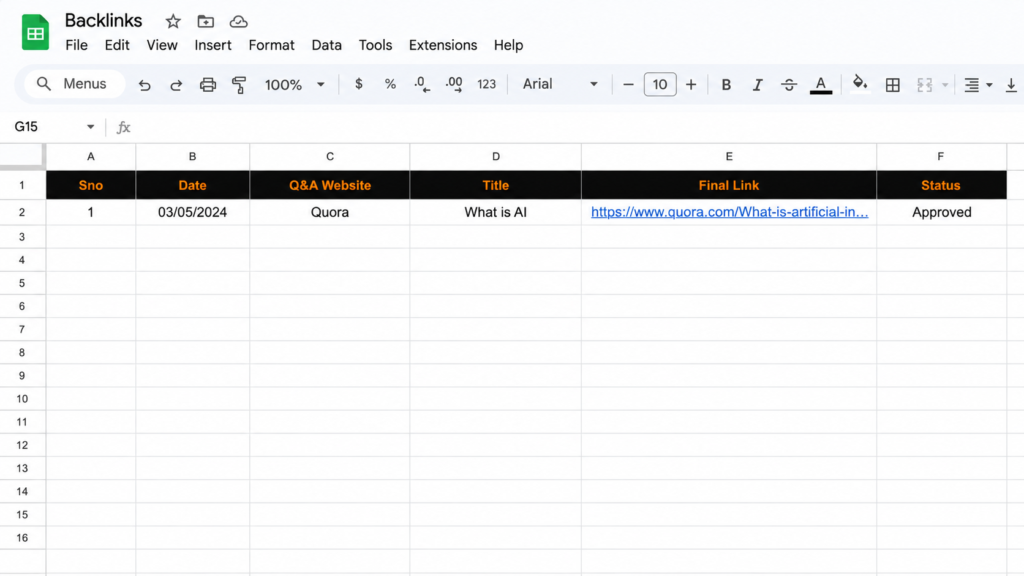Image resolution: width=1024 pixels, height=576 pixels.
Task: Decrease font size with minus
Action: 628,84
